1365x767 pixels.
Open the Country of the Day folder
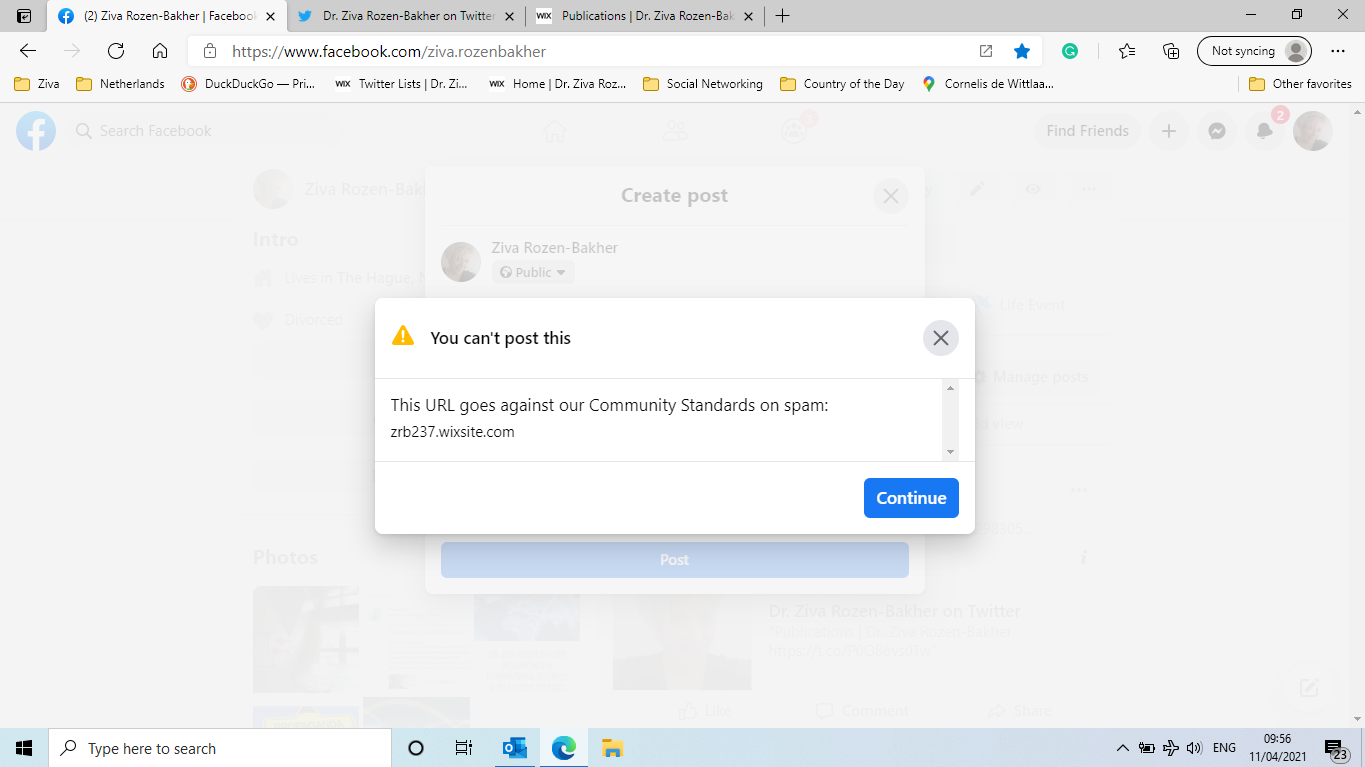tap(842, 84)
